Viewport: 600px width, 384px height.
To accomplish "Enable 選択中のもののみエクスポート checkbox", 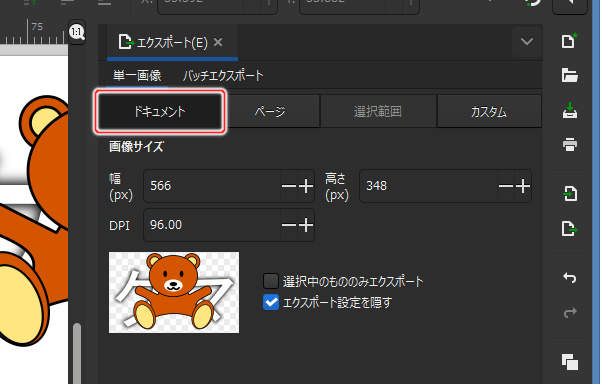I will click(x=271, y=281).
